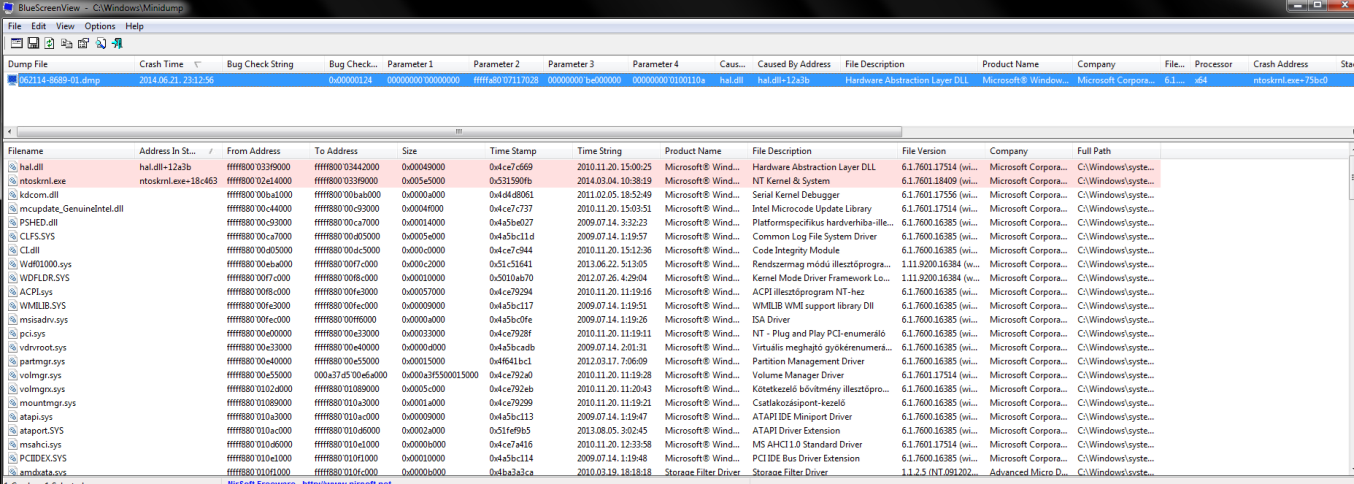
Task: Select the hal.dll driver row
Action: point(582,167)
